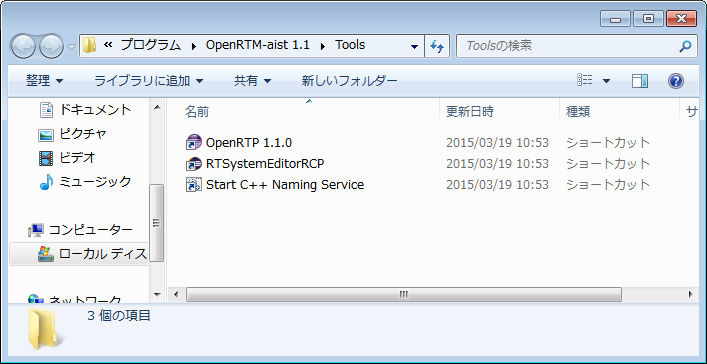
Task: Click the search magnifier icon
Action: (x=685, y=46)
